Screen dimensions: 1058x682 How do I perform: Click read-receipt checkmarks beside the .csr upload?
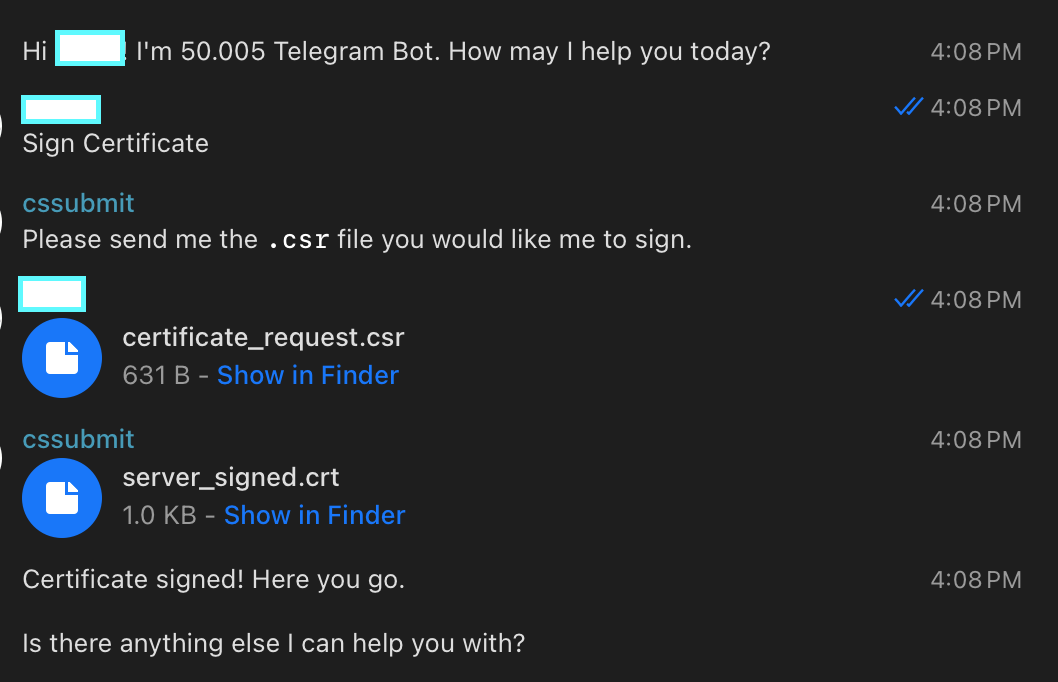(908, 299)
